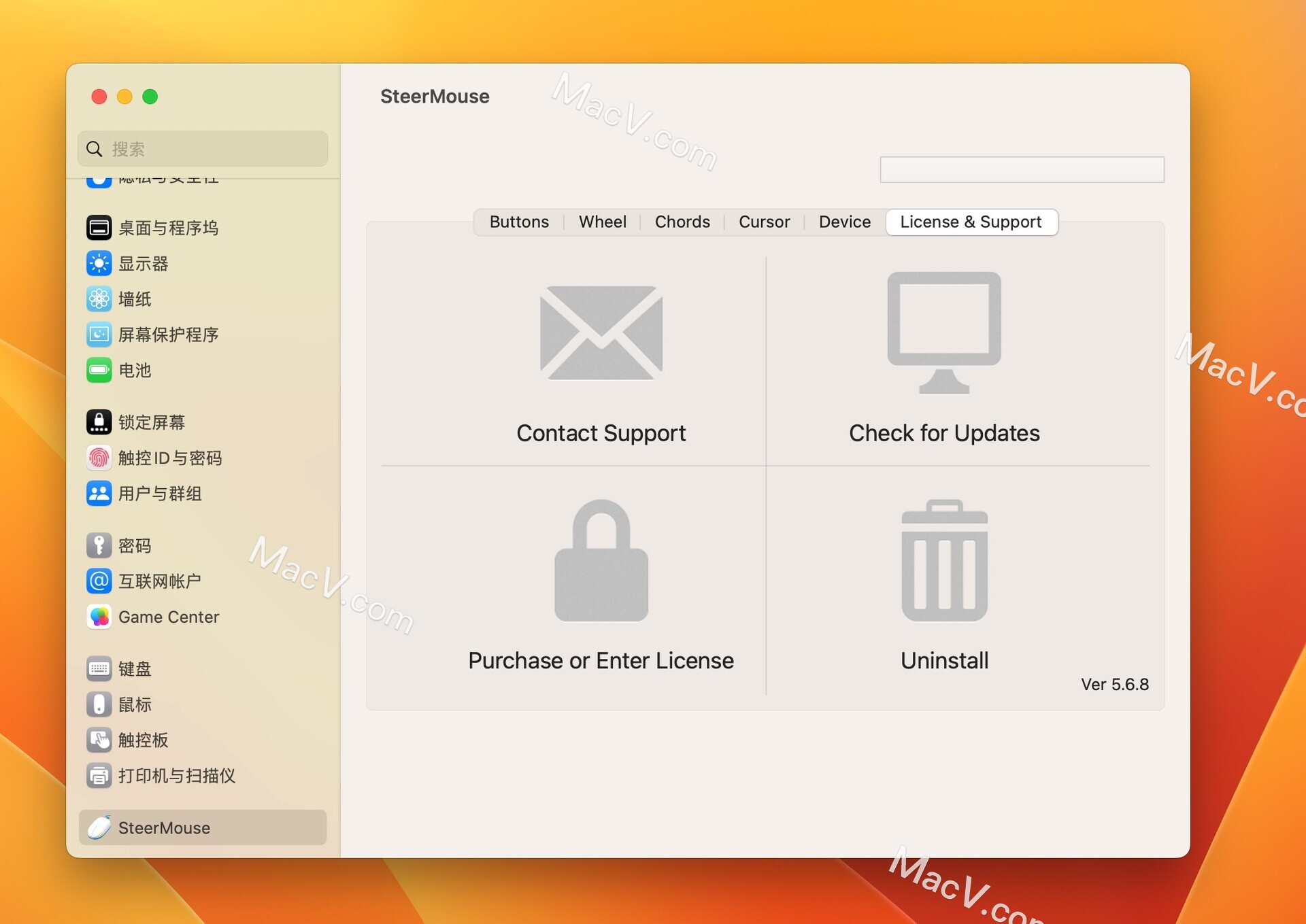
Task: Open Wallpaper (墙纸) icon in sidebar
Action: pos(99,298)
